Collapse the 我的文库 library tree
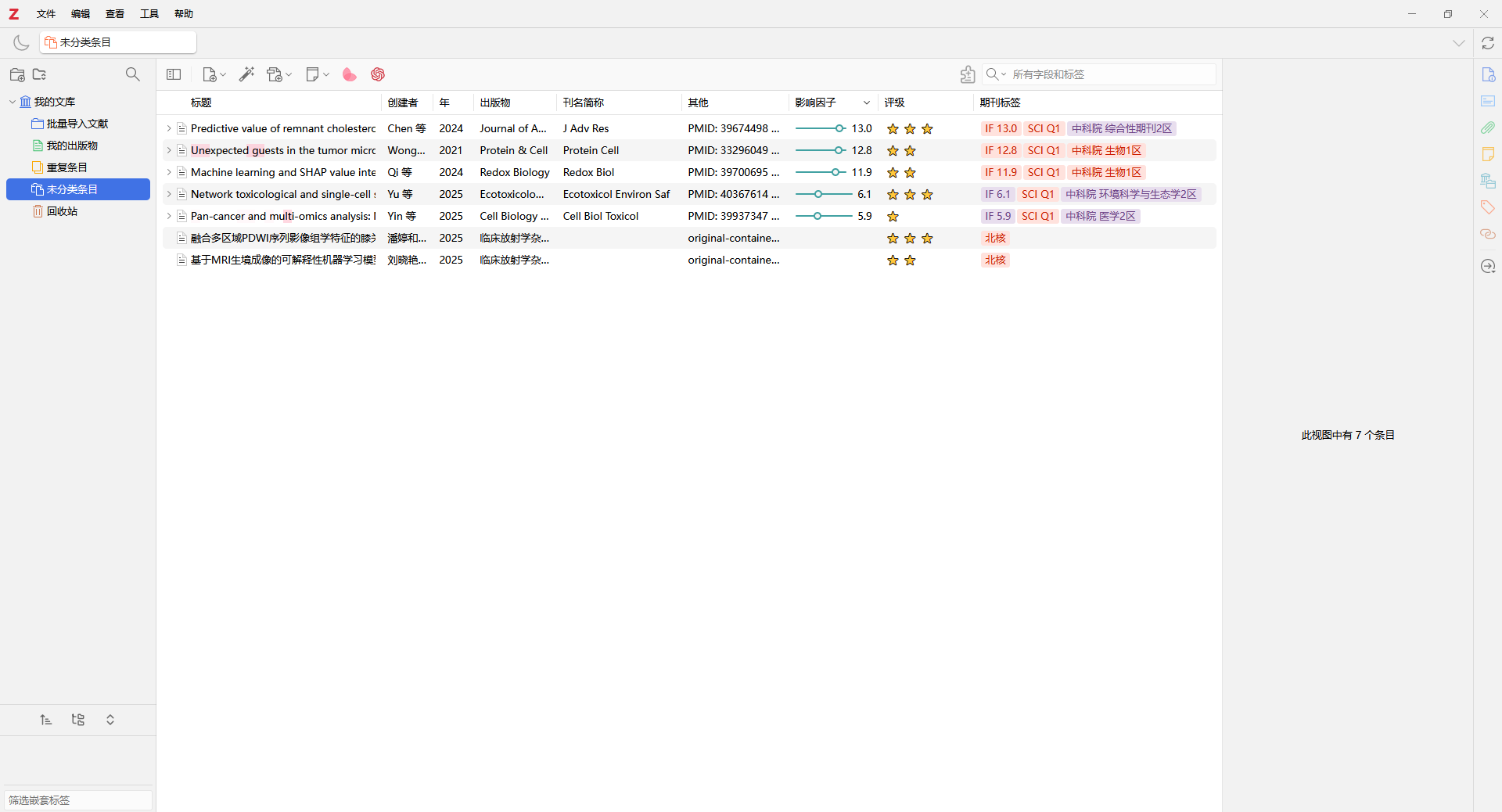 (13, 102)
